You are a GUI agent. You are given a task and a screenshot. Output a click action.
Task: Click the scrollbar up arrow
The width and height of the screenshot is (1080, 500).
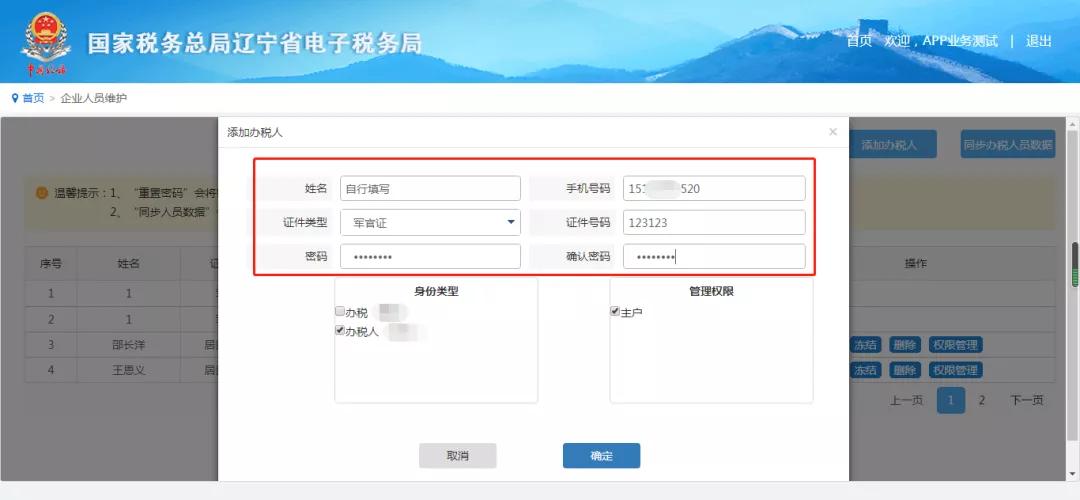[x=1074, y=124]
